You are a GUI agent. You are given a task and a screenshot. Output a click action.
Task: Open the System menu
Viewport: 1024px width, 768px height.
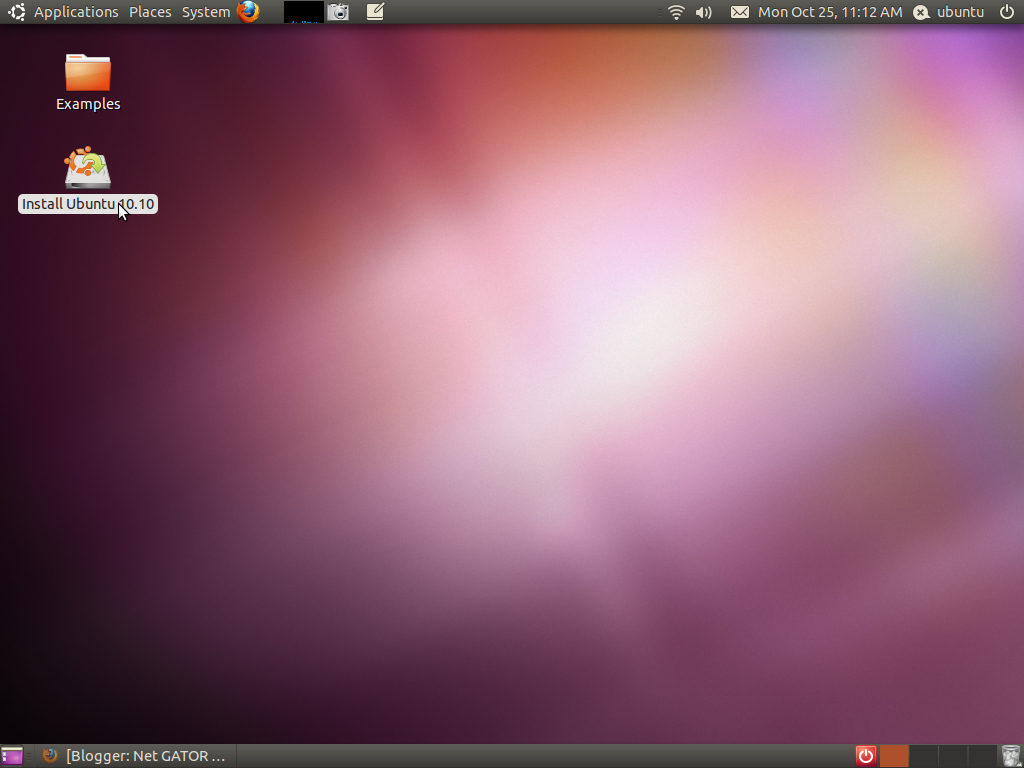[x=206, y=12]
